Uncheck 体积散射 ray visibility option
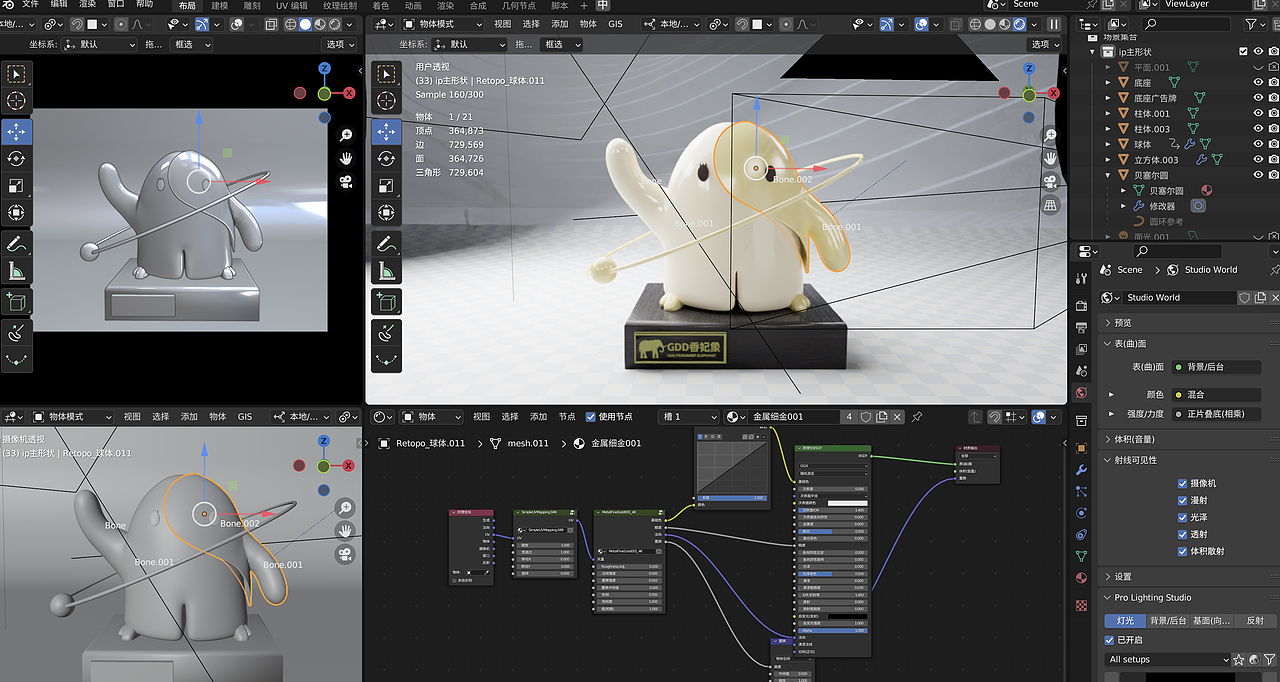 point(1182,551)
